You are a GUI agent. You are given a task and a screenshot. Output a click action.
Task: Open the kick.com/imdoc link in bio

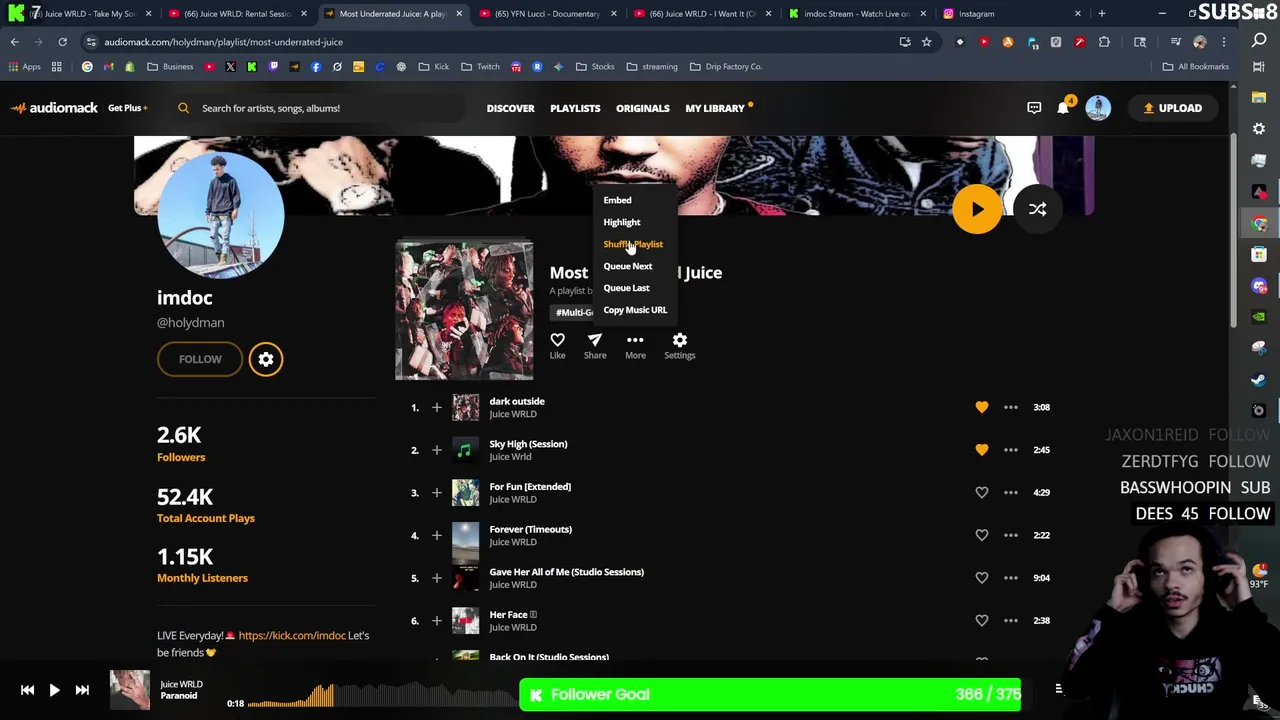[x=292, y=635]
